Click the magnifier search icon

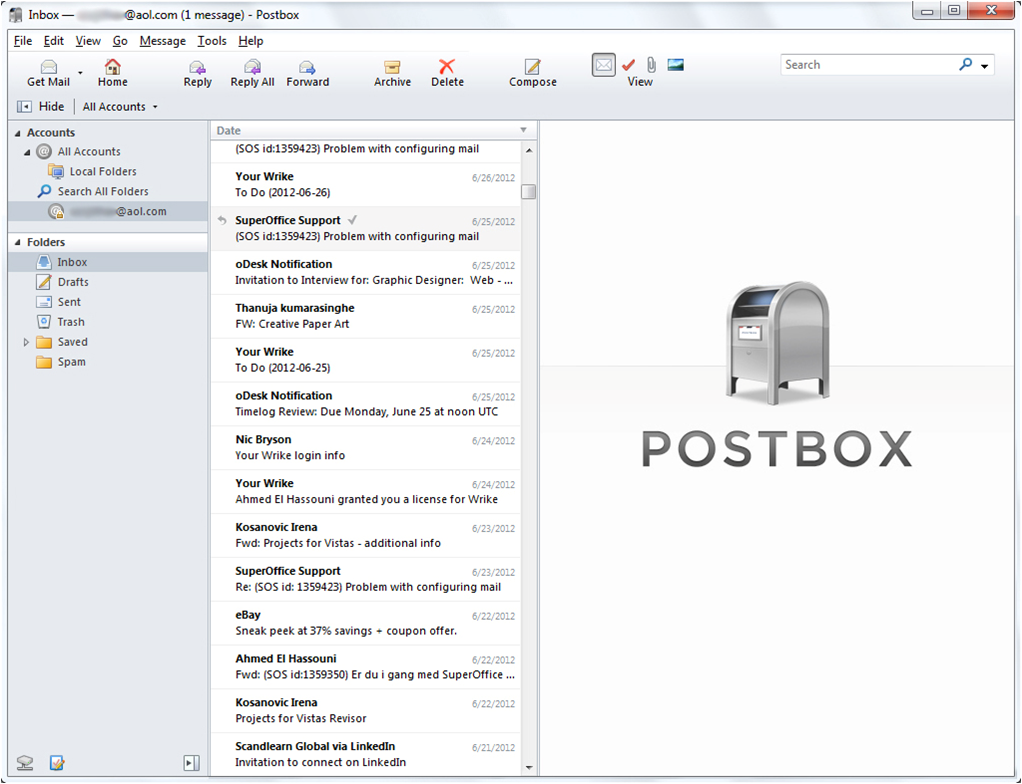(965, 64)
